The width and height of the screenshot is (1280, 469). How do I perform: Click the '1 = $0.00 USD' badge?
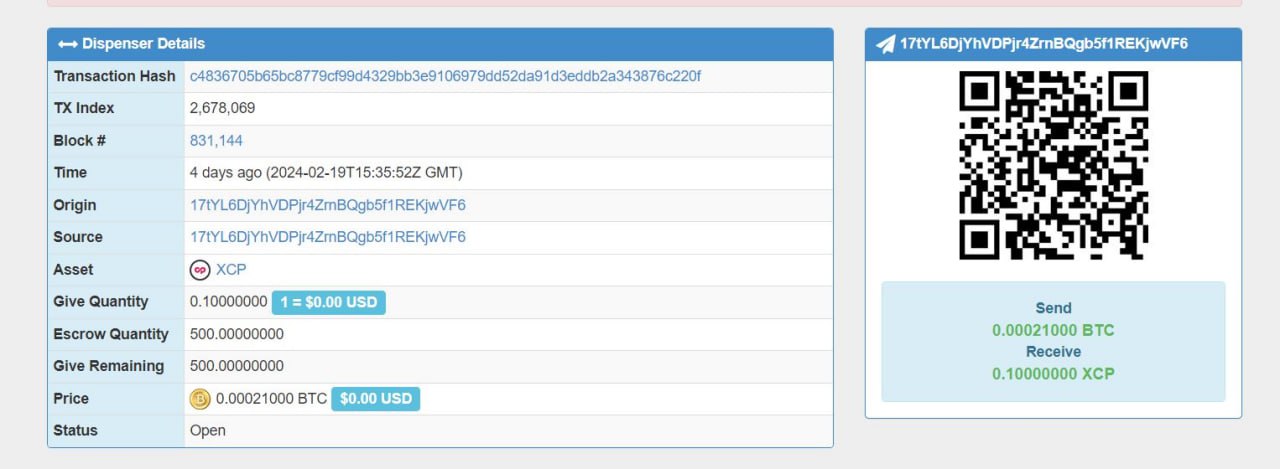click(329, 302)
